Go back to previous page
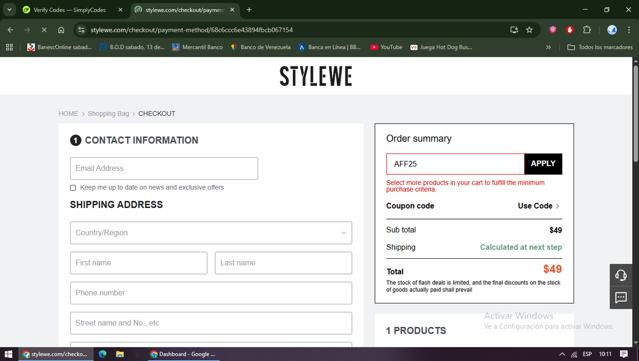This screenshot has height=361, width=639. point(11,30)
